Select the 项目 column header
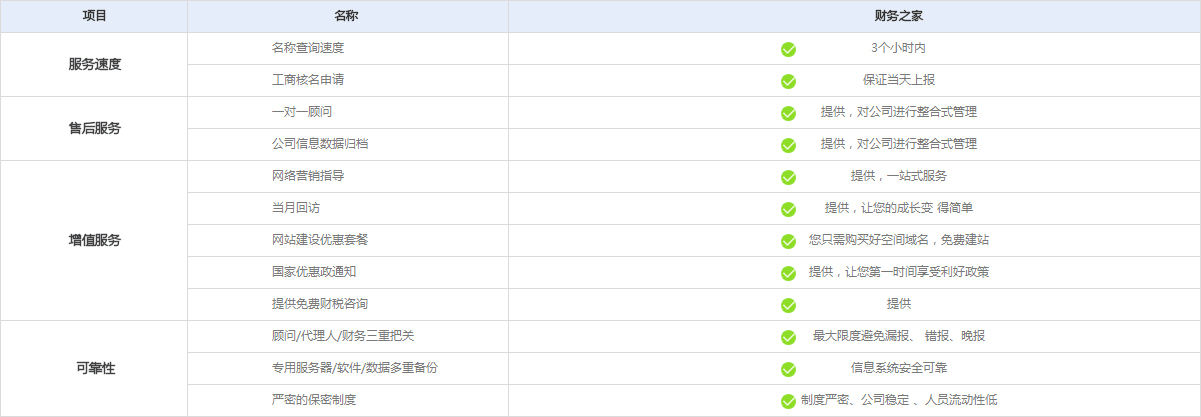1201x417 pixels. coord(94,17)
